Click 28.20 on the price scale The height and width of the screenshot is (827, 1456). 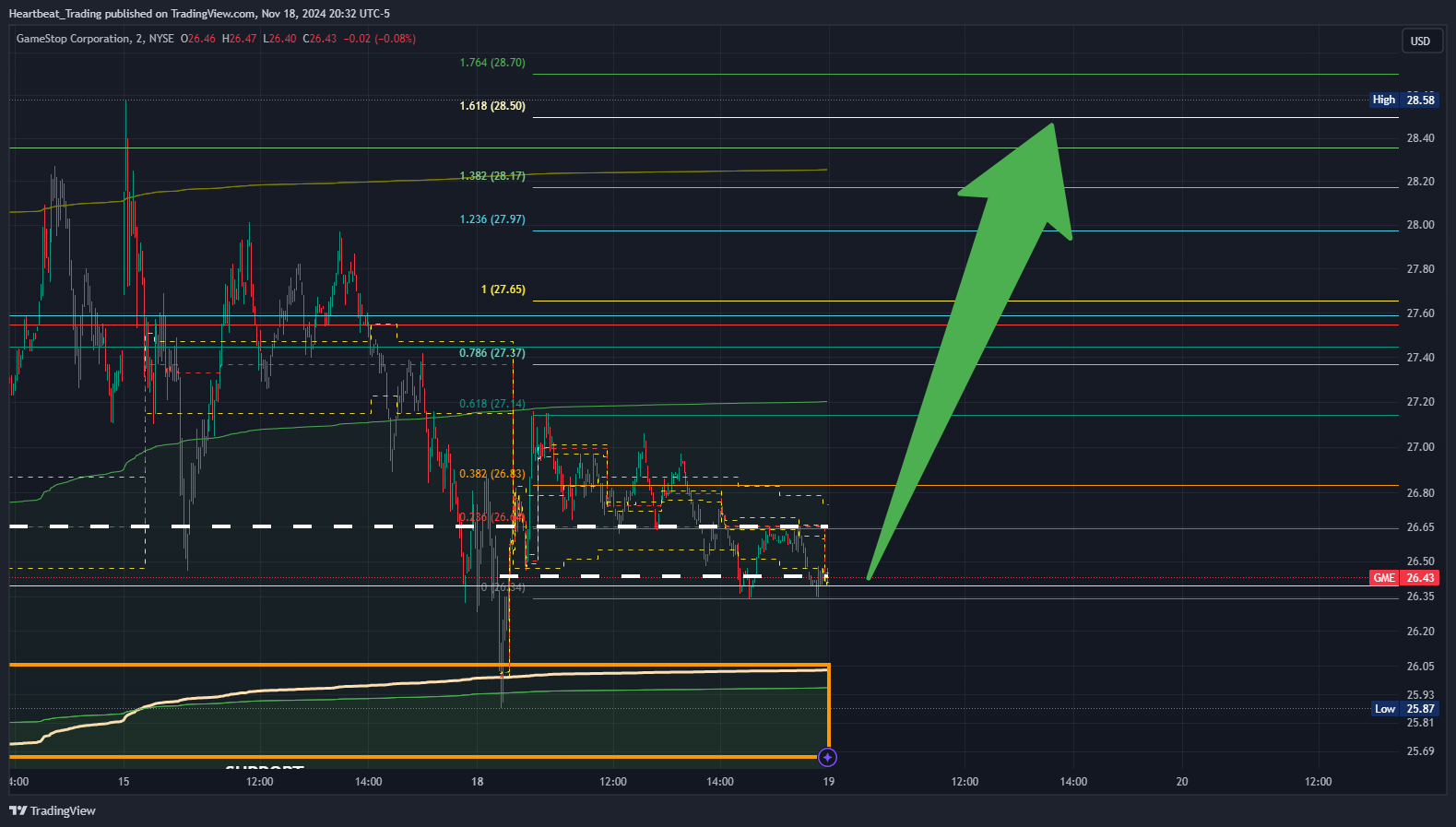pyautogui.click(x=1420, y=182)
